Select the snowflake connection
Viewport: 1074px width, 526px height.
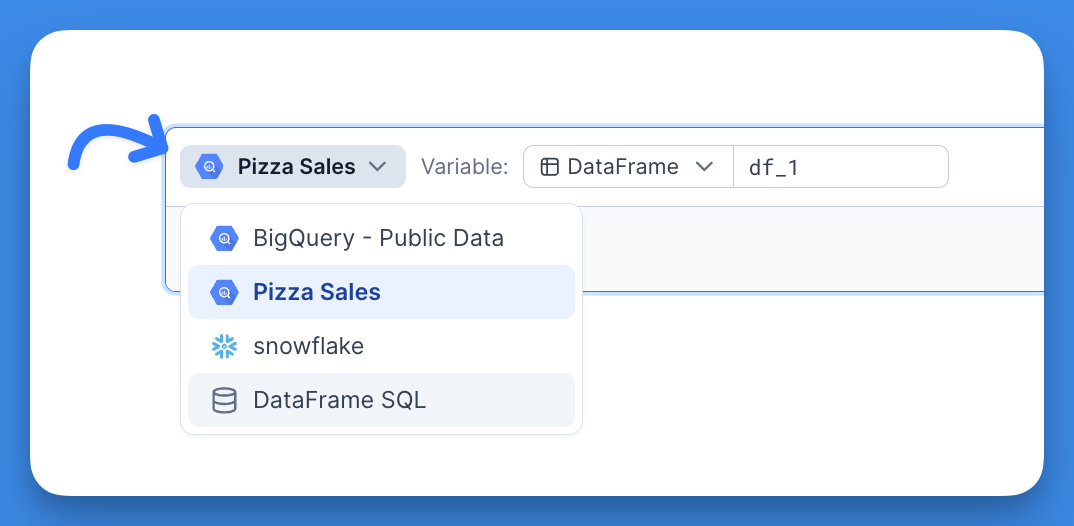point(382,347)
